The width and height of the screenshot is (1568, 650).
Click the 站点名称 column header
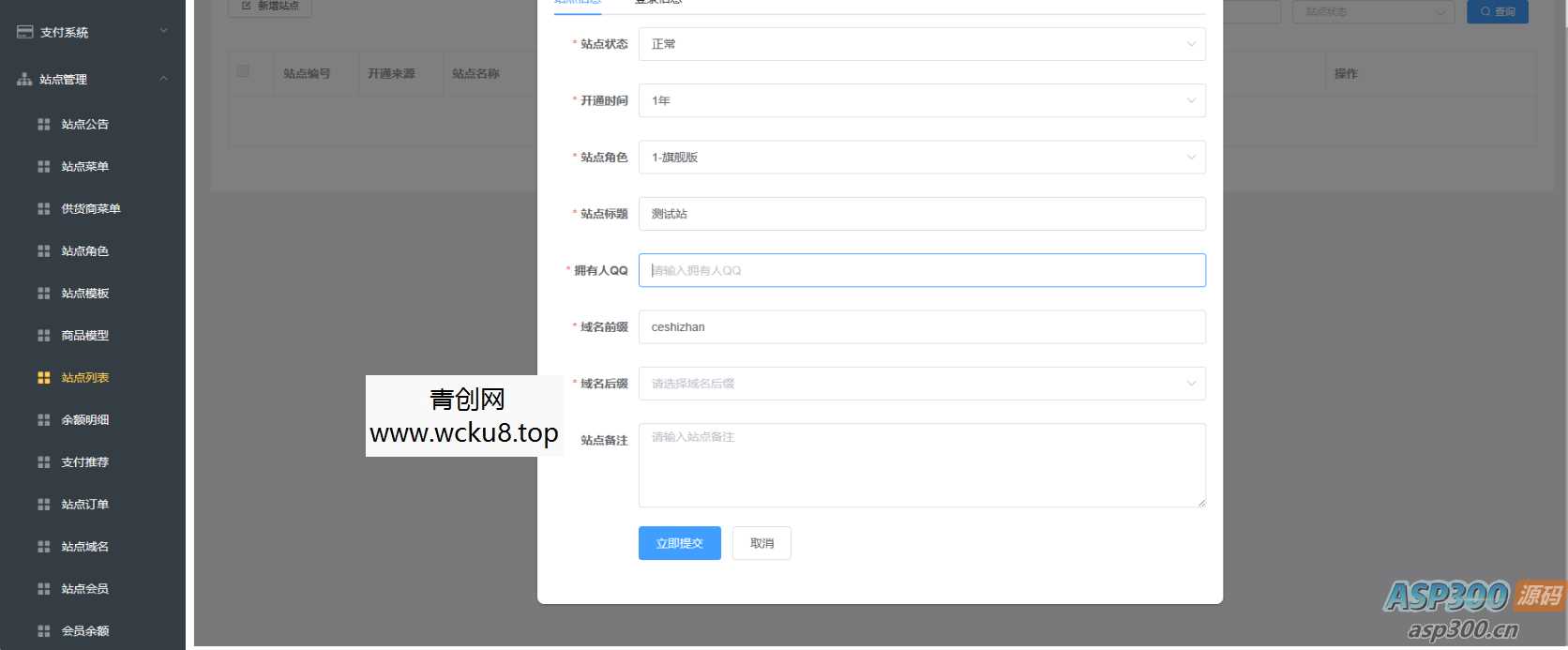pos(475,73)
